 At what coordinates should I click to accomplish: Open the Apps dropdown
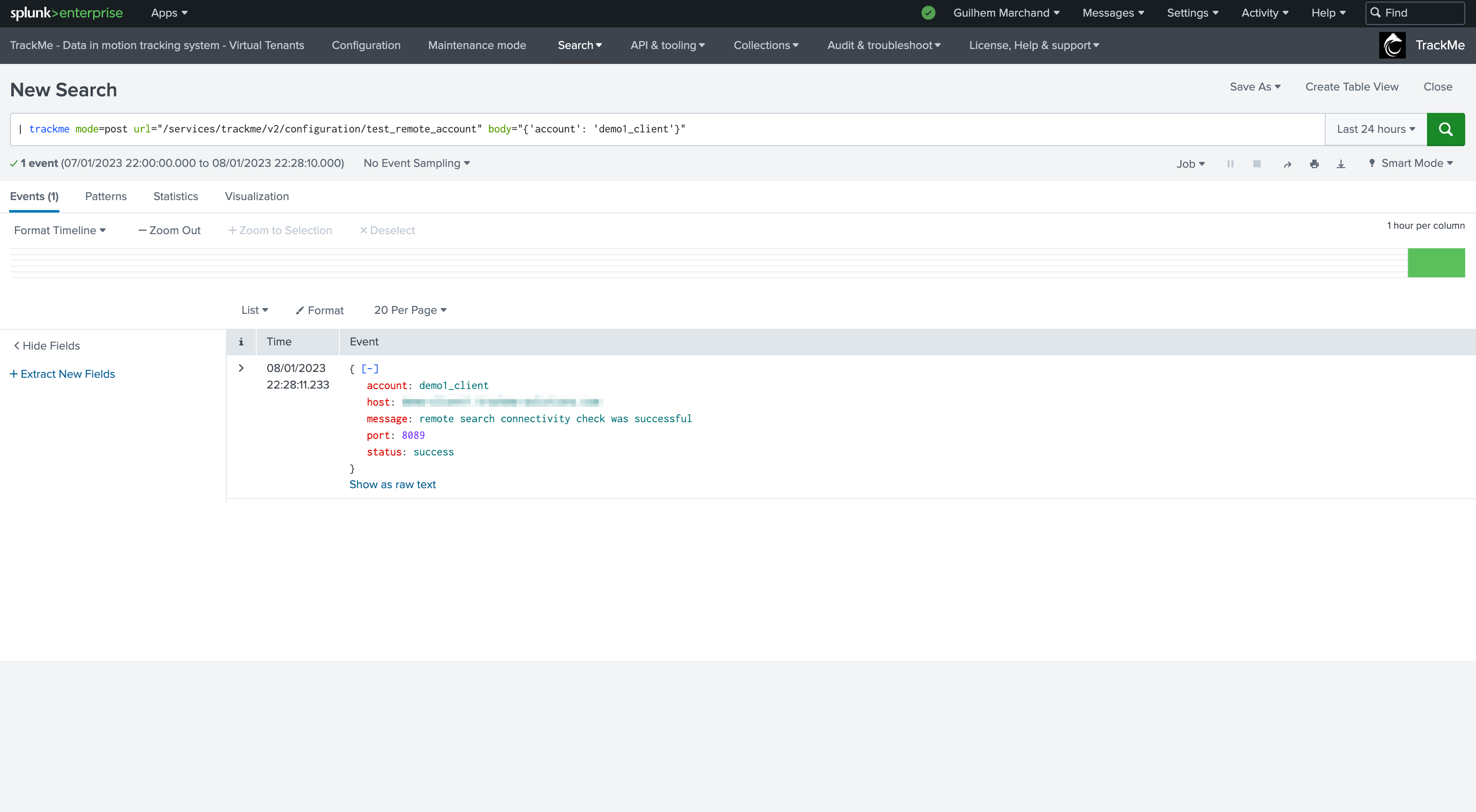point(169,12)
